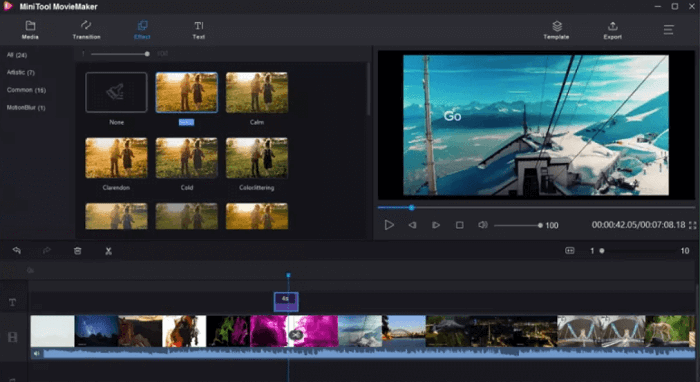
Task: Click the Export button
Action: [612, 30]
